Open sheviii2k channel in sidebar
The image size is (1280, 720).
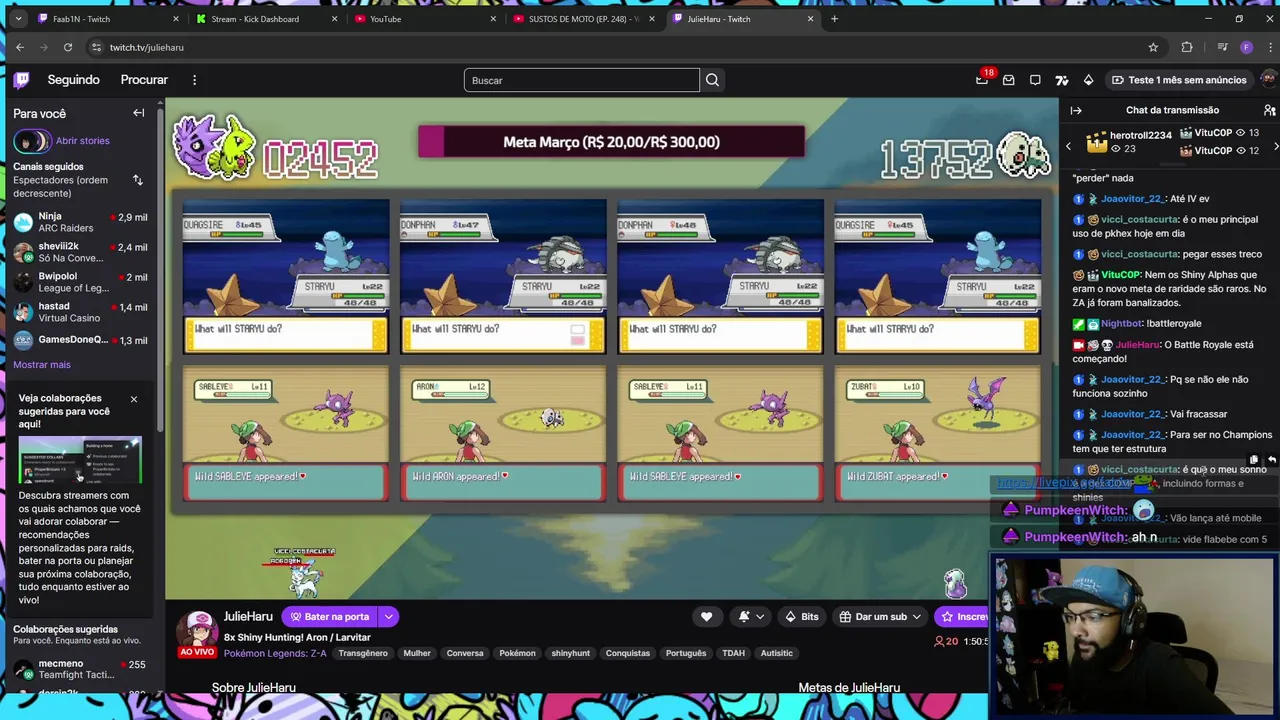pos(81,252)
